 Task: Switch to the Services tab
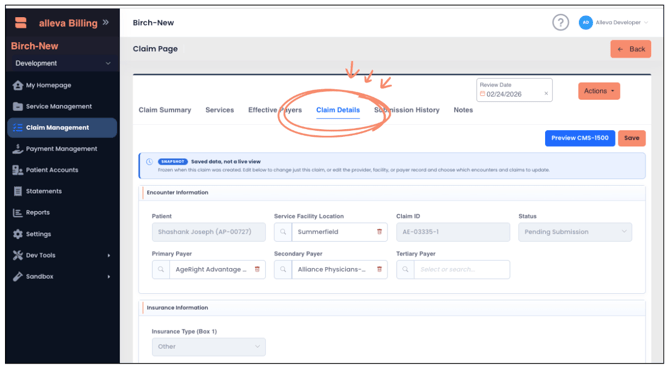tap(220, 110)
